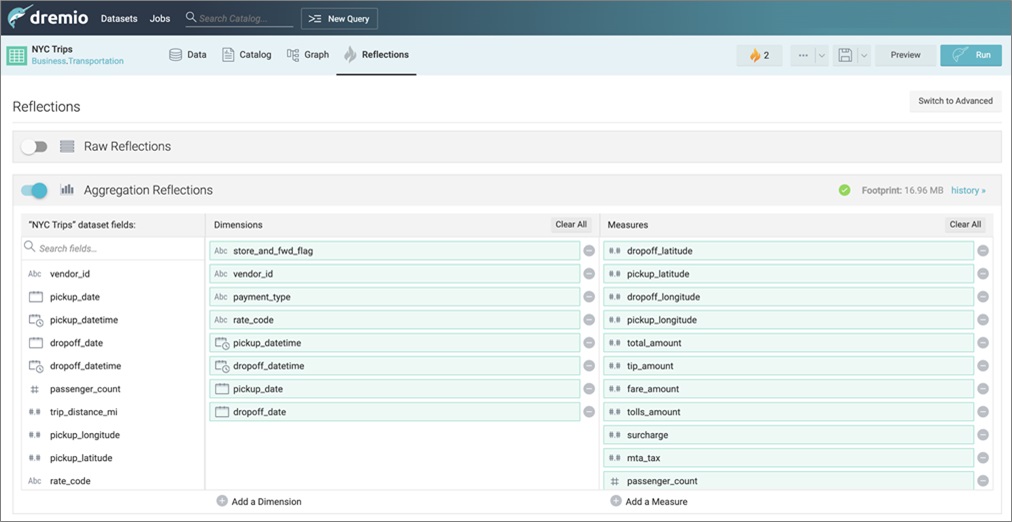Remove dropoff_latitude measure with minus icon

click(x=983, y=251)
